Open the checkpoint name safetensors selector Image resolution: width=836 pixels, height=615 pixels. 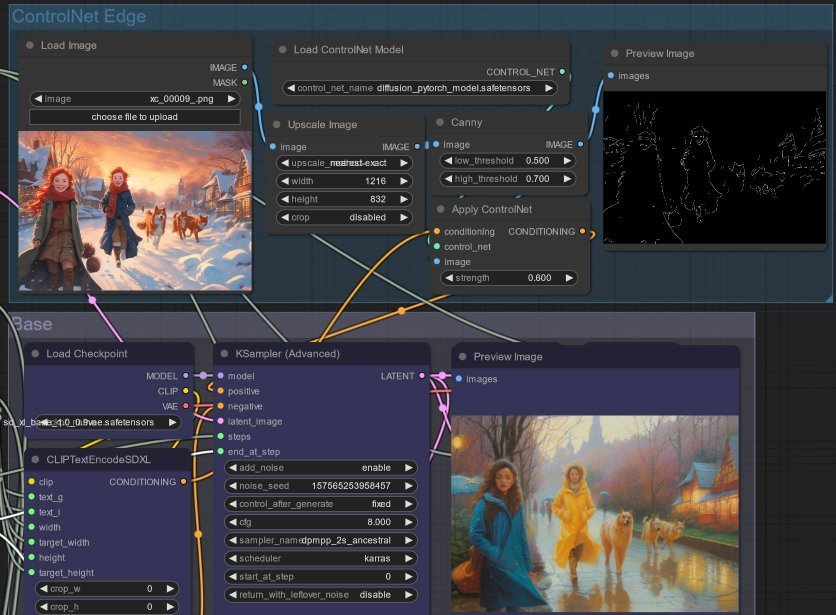pos(107,422)
